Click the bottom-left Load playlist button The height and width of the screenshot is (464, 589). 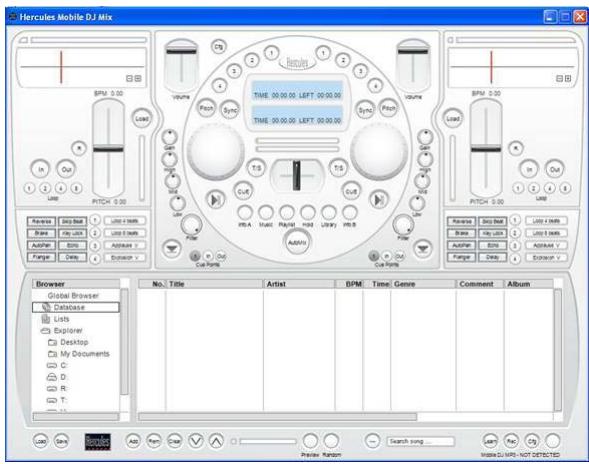click(40, 441)
